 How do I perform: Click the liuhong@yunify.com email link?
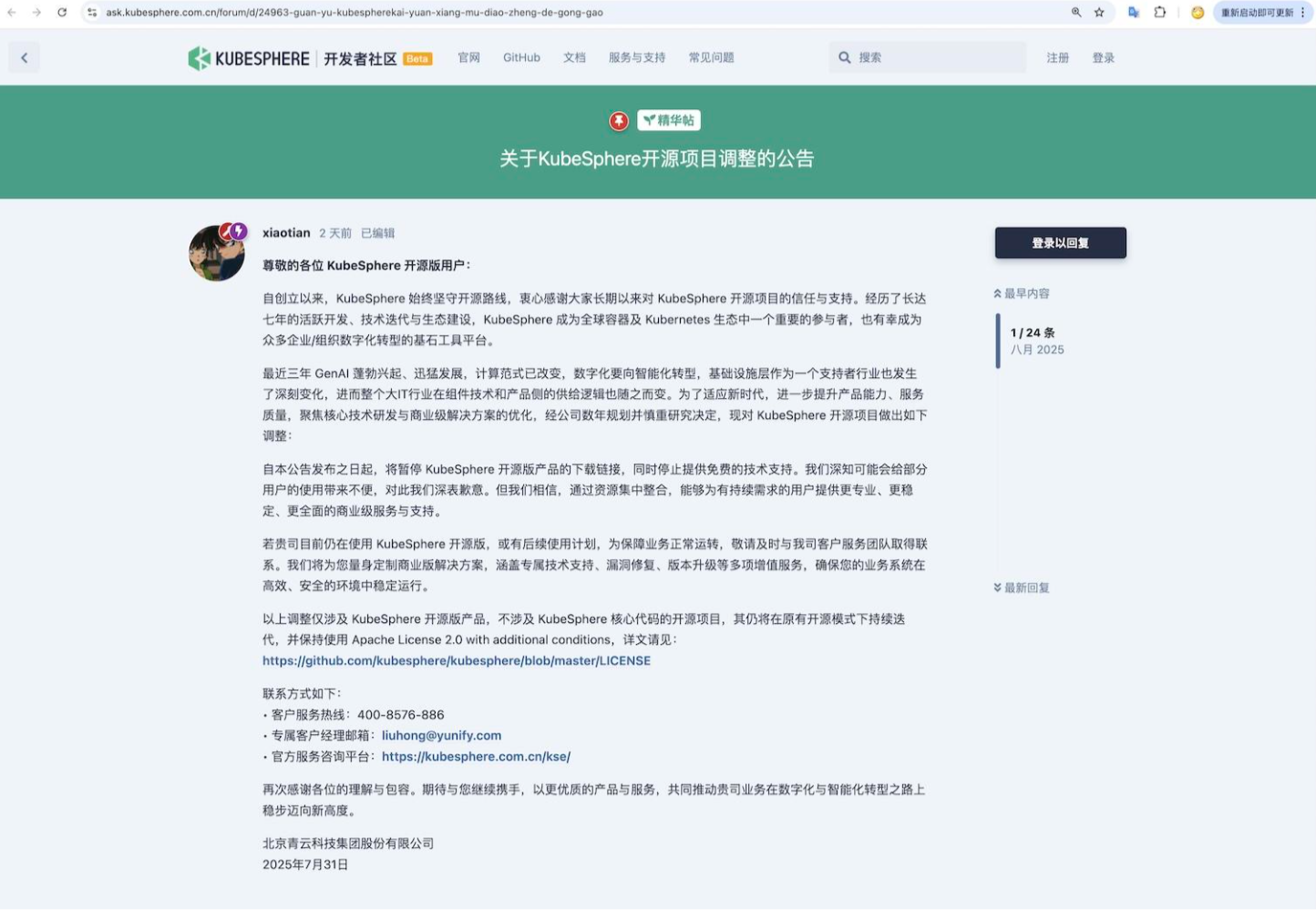(441, 735)
